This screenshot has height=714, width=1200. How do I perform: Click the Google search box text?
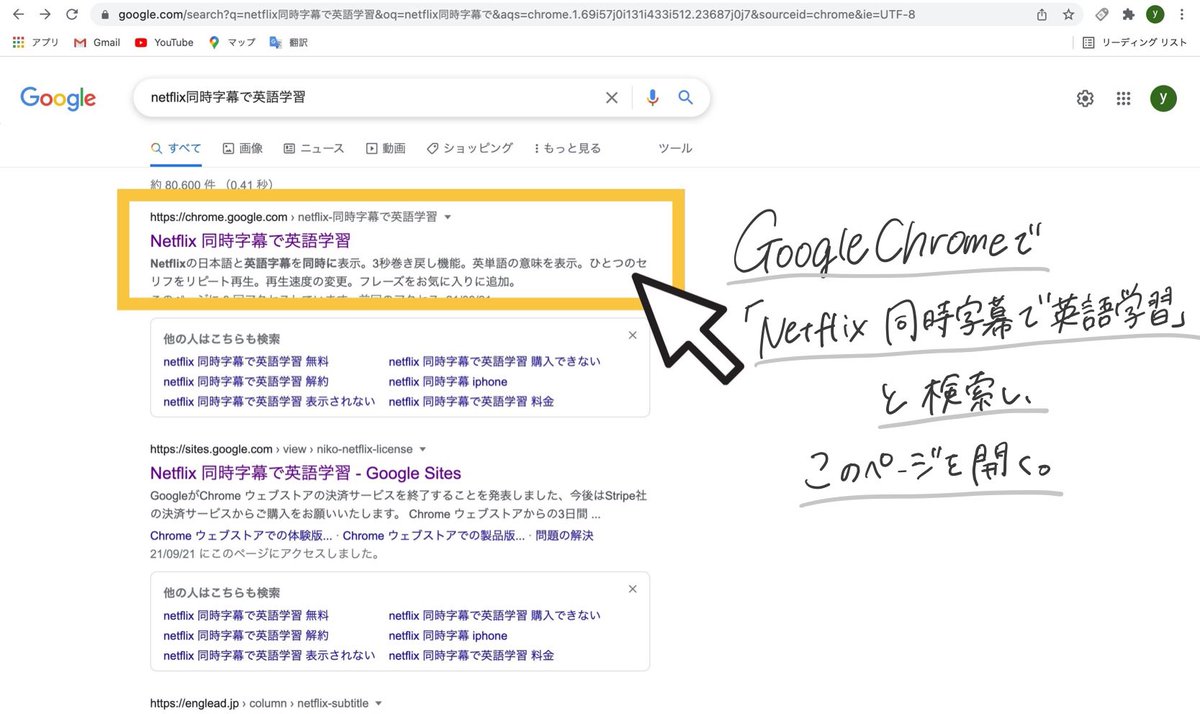[x=228, y=97]
